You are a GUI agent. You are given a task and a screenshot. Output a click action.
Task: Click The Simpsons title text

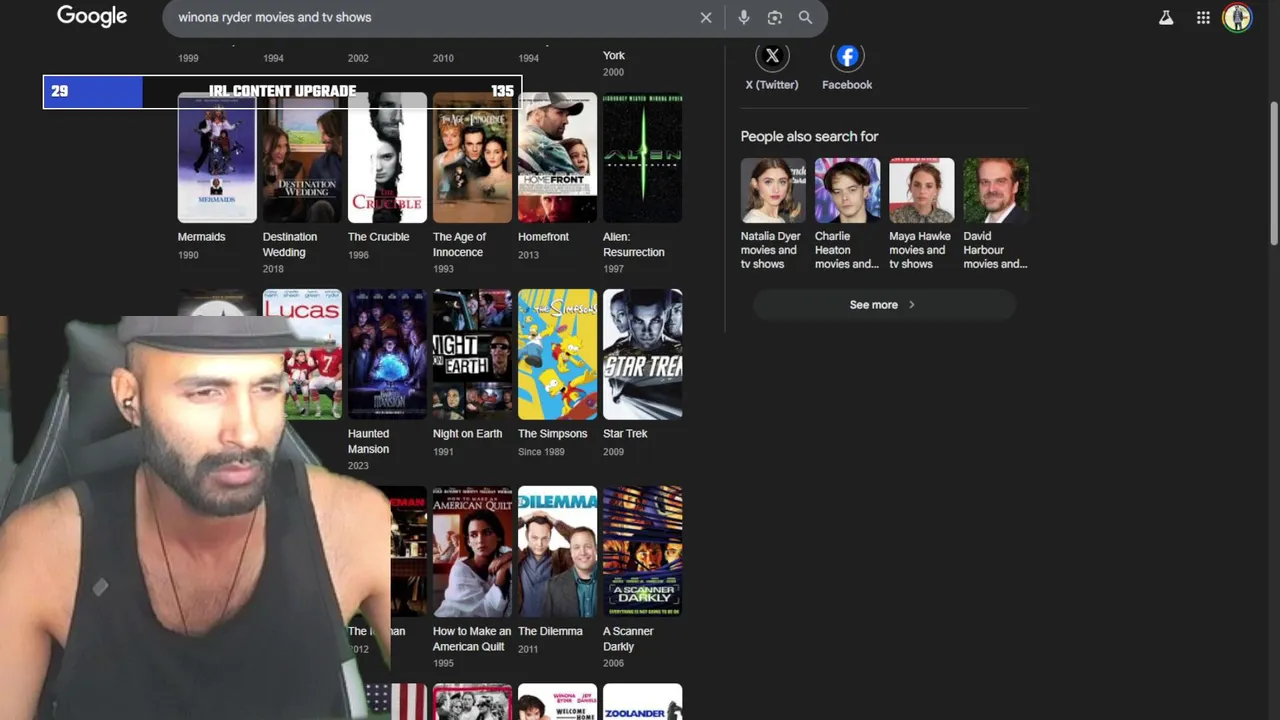click(552, 434)
